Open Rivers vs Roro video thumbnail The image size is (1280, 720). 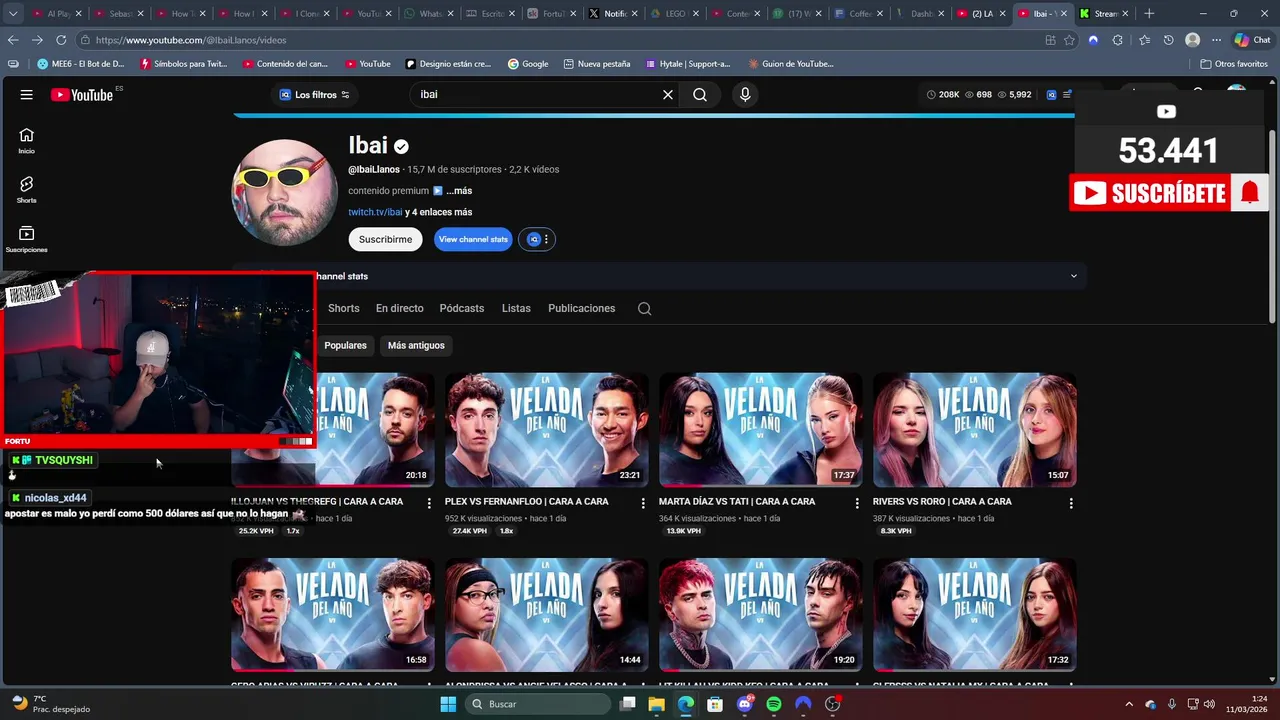[975, 430]
